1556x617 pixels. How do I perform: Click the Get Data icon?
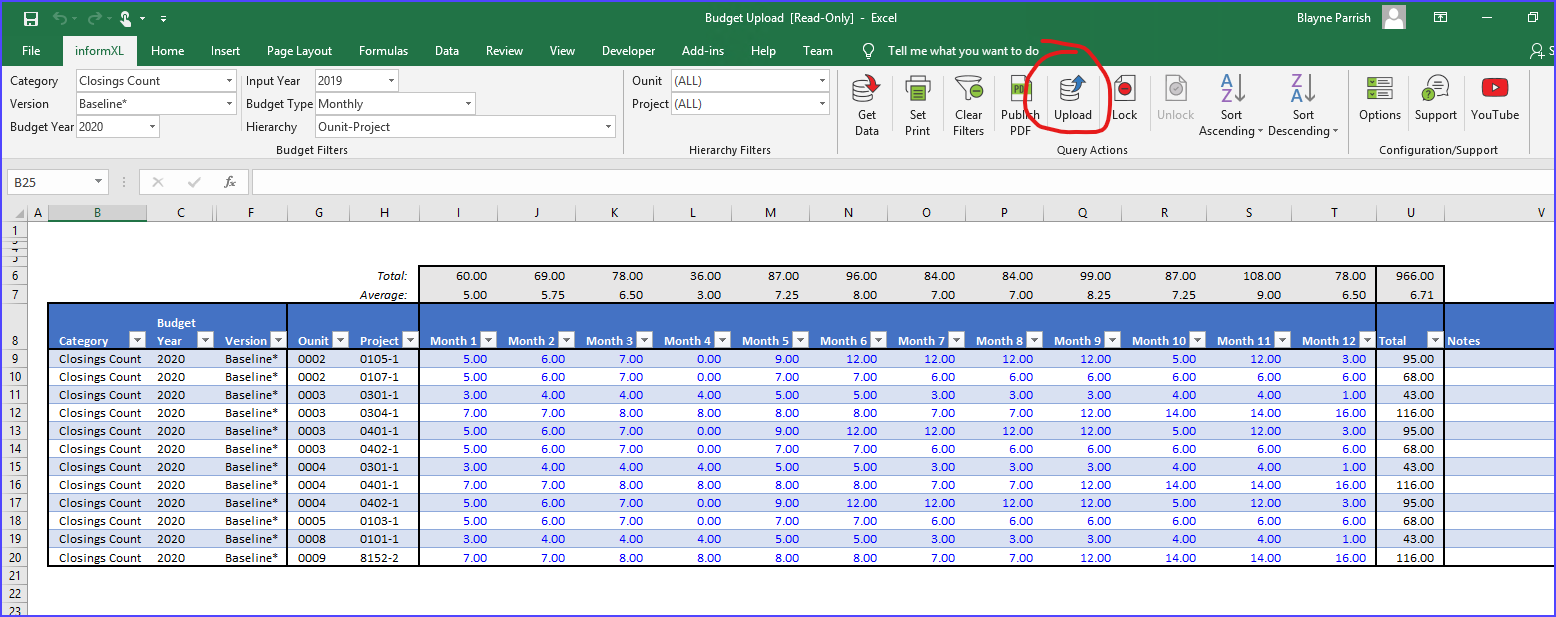pos(866,100)
